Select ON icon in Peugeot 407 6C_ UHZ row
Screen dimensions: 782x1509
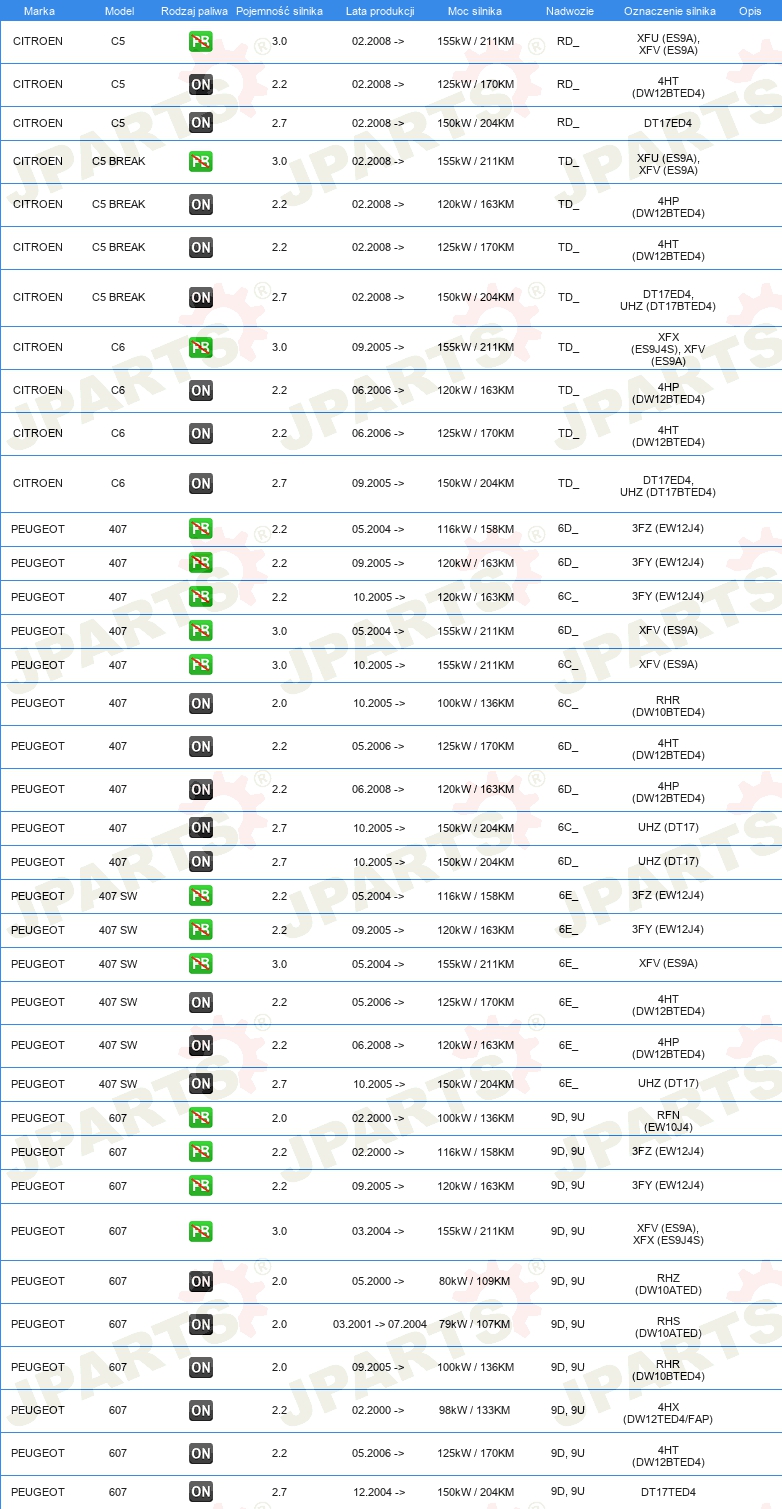coord(201,827)
